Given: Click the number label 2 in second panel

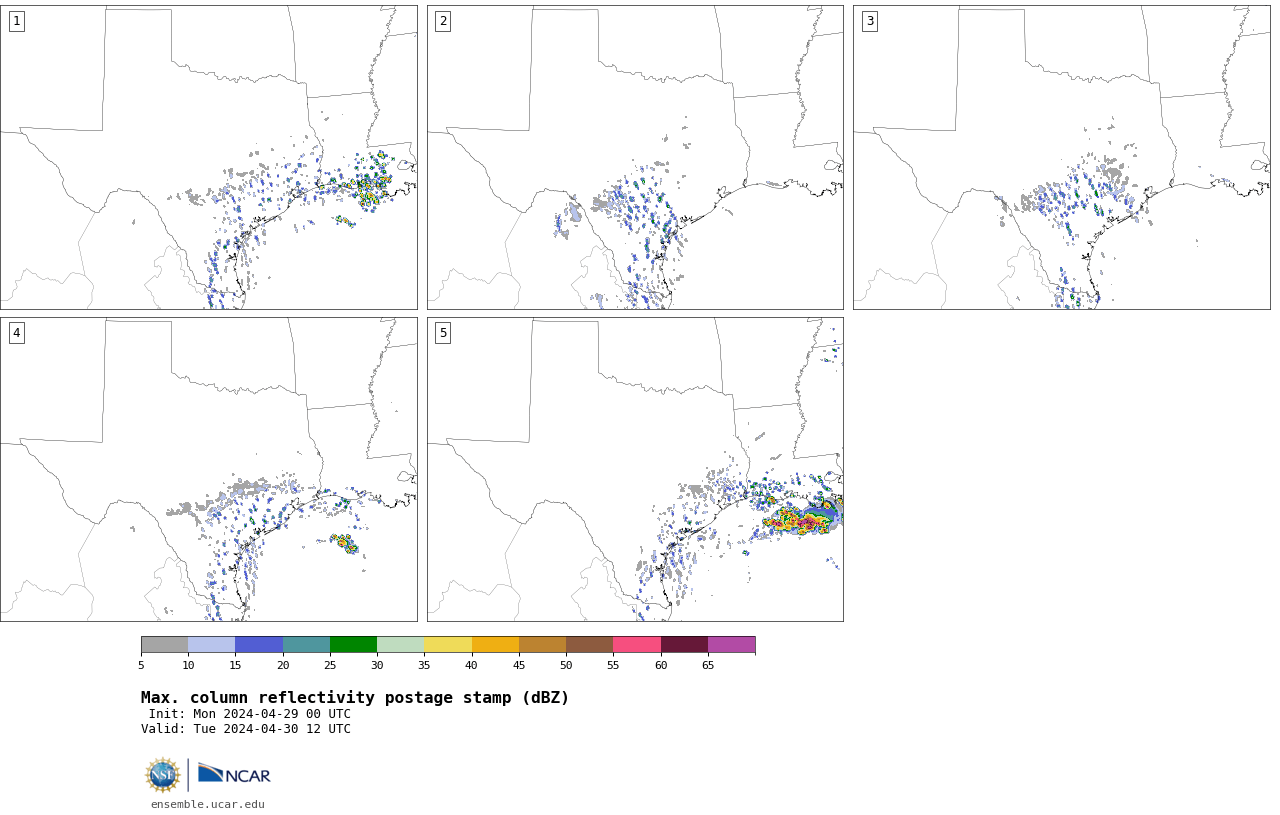Looking at the screenshot, I should pyautogui.click(x=443, y=21).
